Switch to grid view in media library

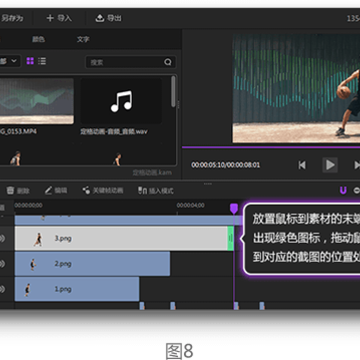[30, 61]
